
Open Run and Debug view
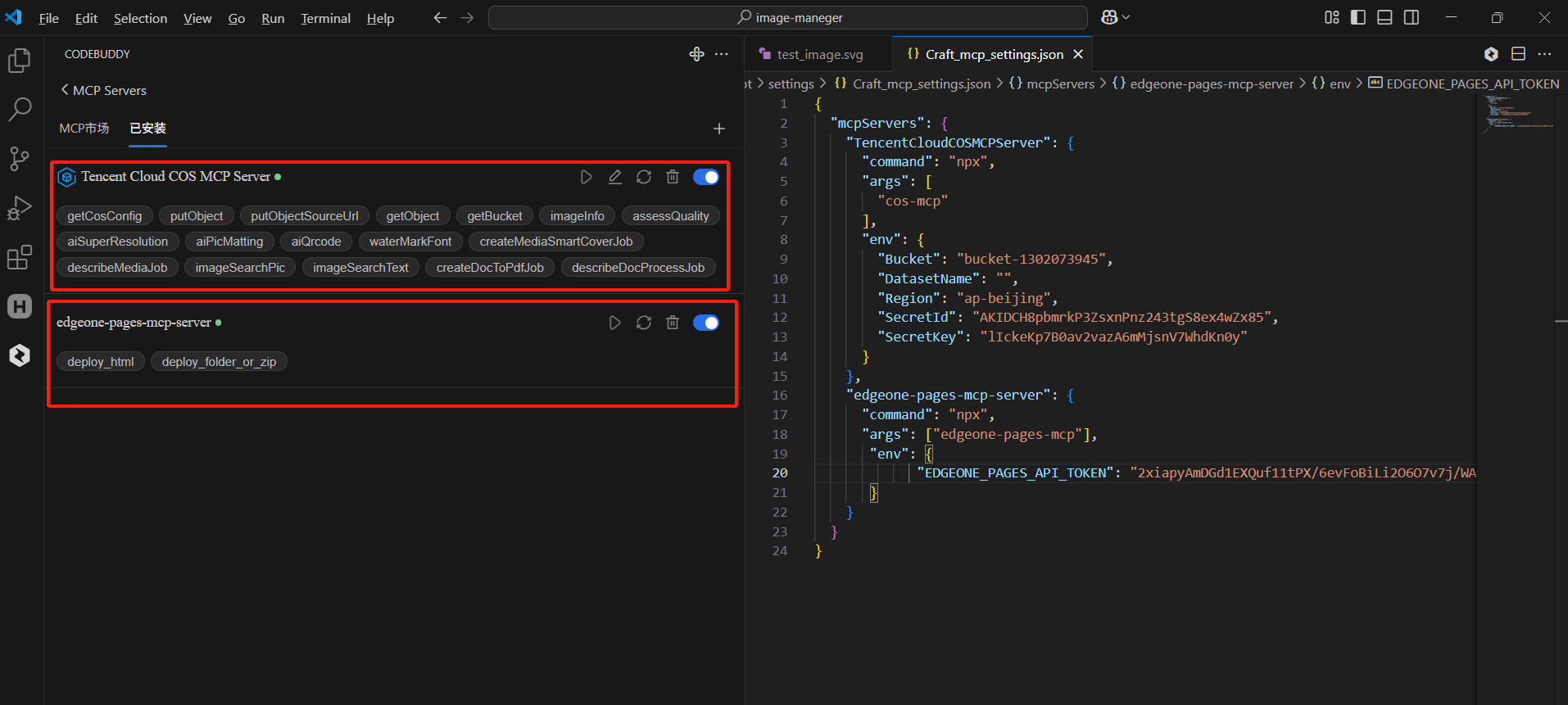(x=20, y=208)
